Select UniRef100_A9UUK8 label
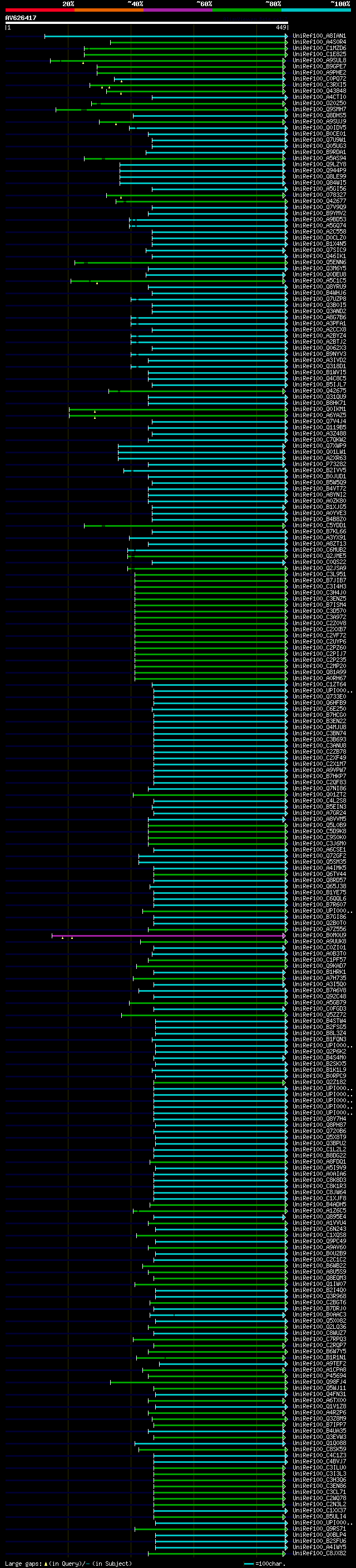 point(319,942)
